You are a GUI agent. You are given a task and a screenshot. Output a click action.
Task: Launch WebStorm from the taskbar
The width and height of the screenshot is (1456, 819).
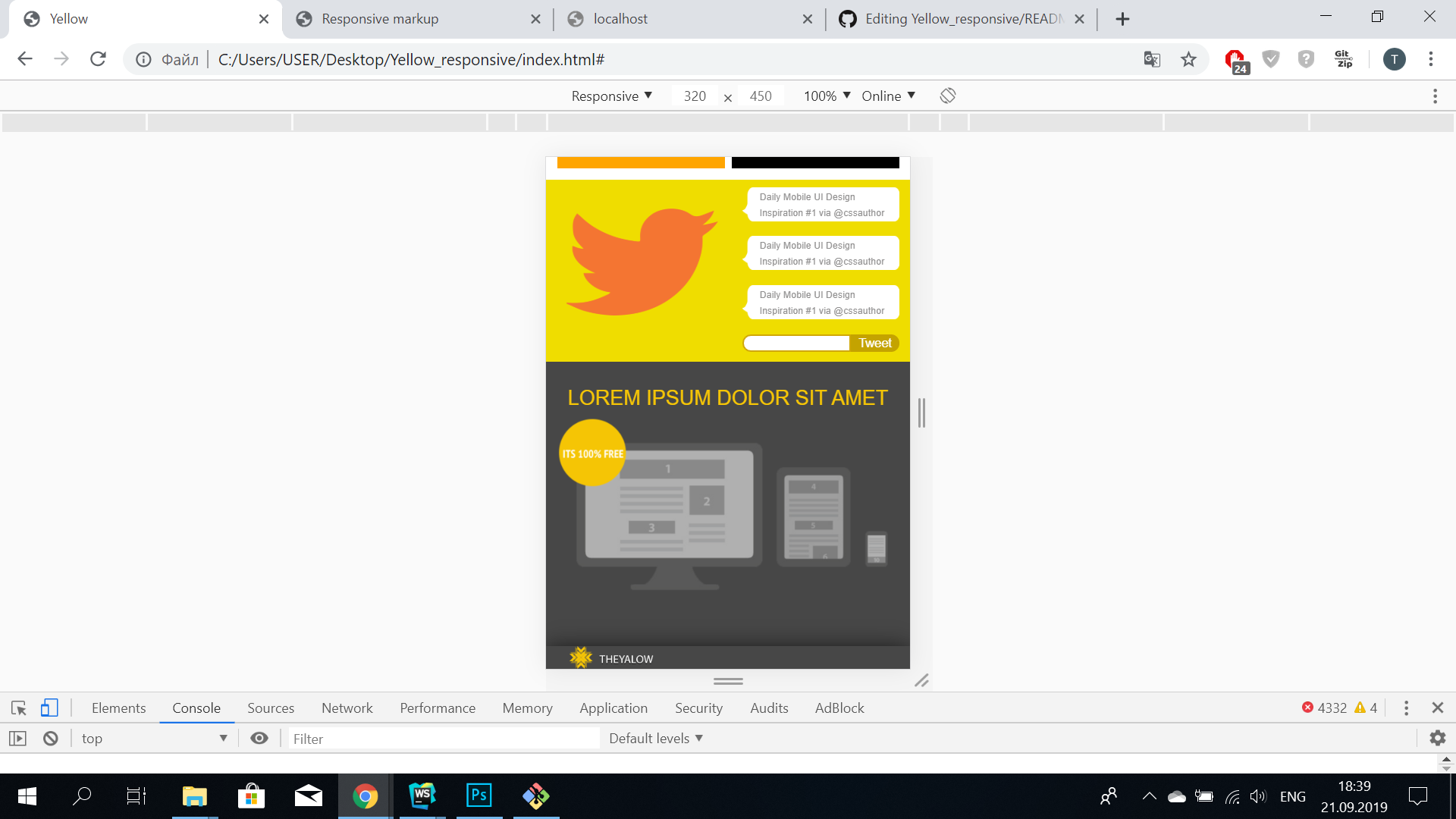point(422,796)
